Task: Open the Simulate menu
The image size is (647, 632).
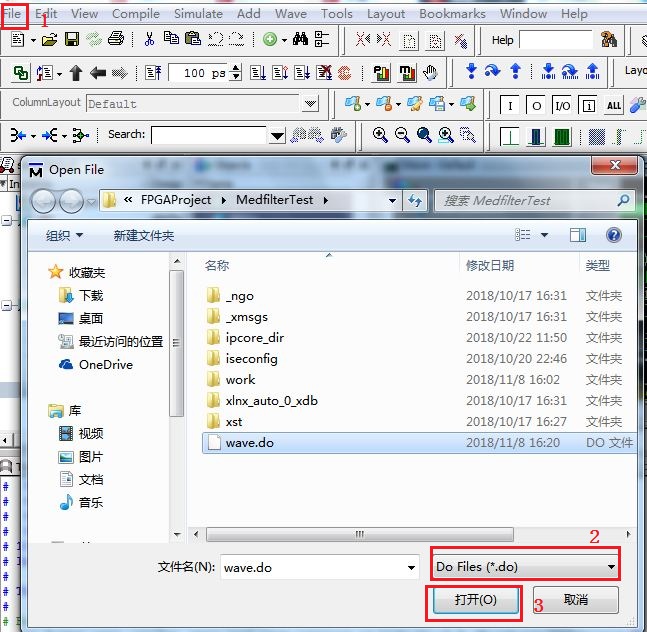Action: (198, 14)
